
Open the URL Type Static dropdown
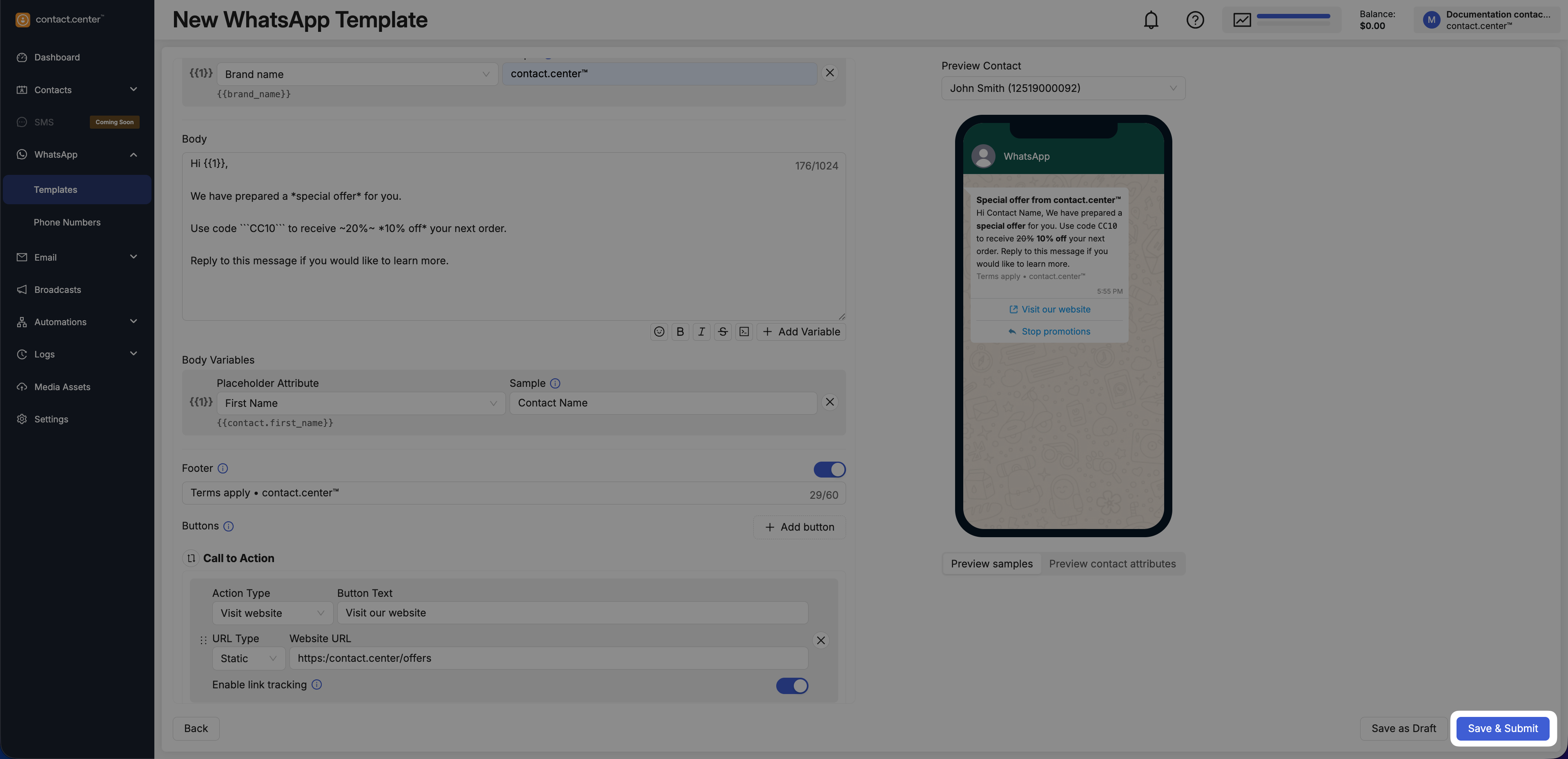248,659
